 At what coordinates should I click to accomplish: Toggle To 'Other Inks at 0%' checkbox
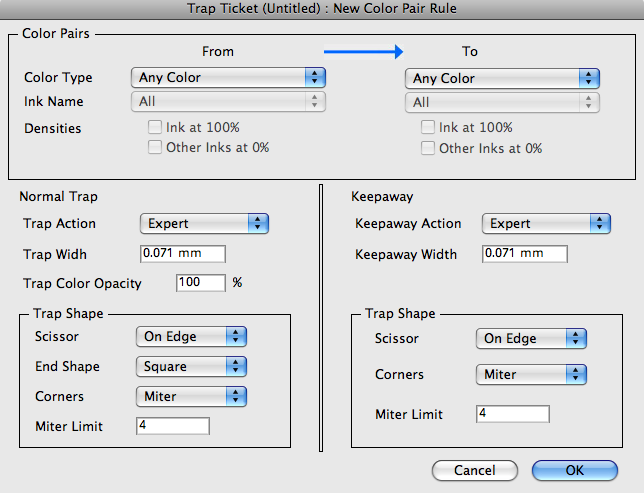[428, 148]
